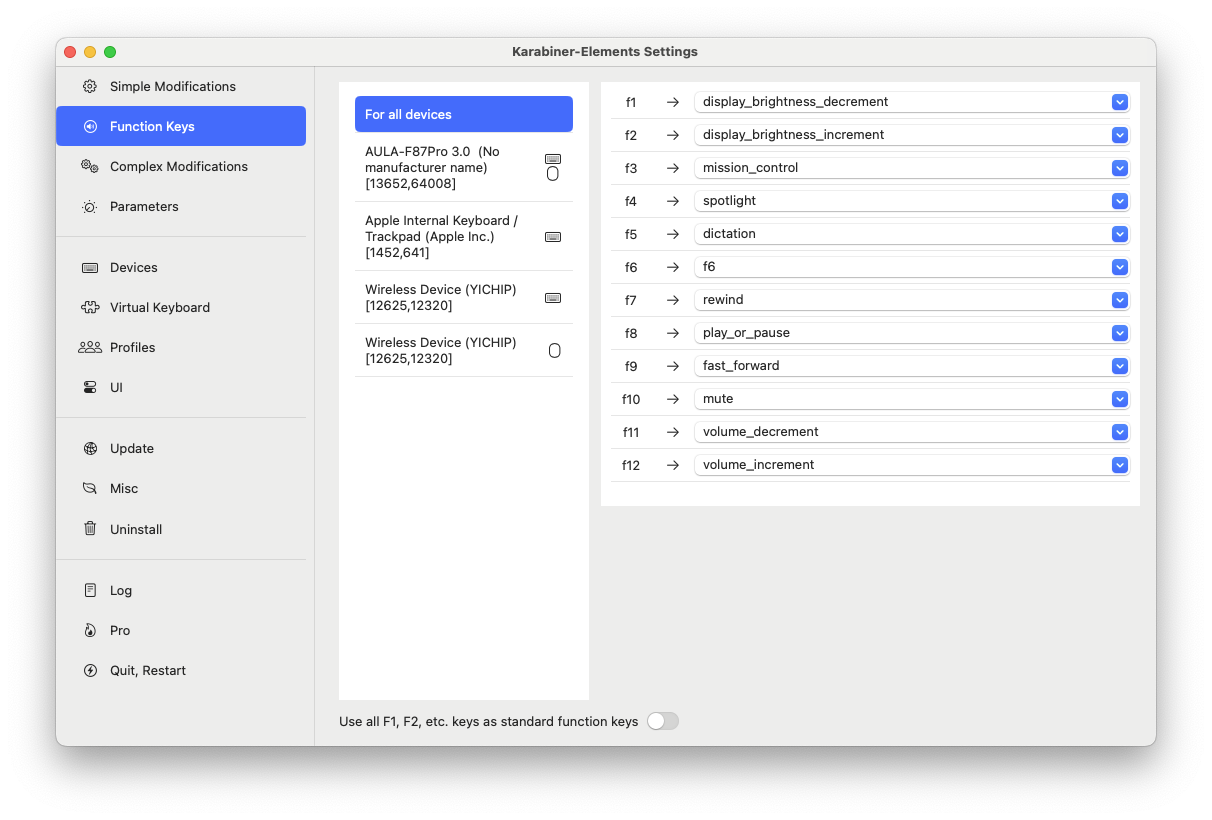Viewport: 1212px width, 820px height.
Task: Click the gear icon beside Simple Modifications
Action: pos(90,86)
